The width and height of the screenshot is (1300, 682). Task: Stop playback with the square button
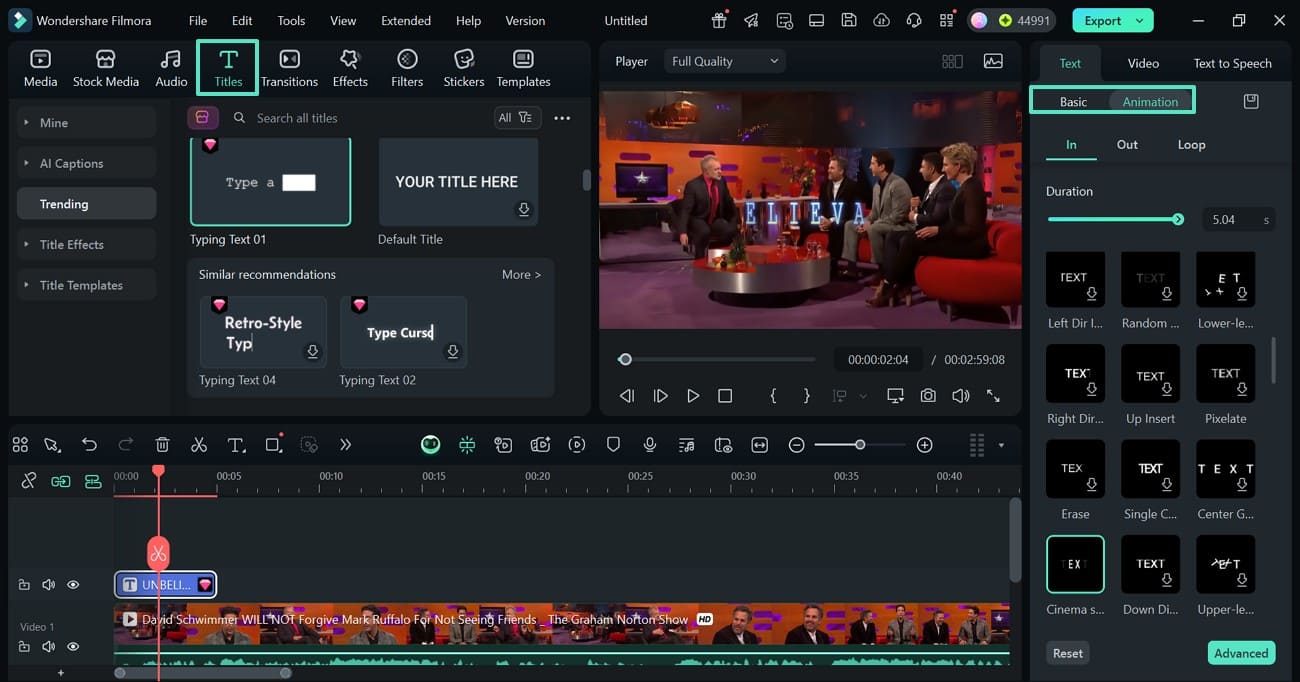(725, 396)
